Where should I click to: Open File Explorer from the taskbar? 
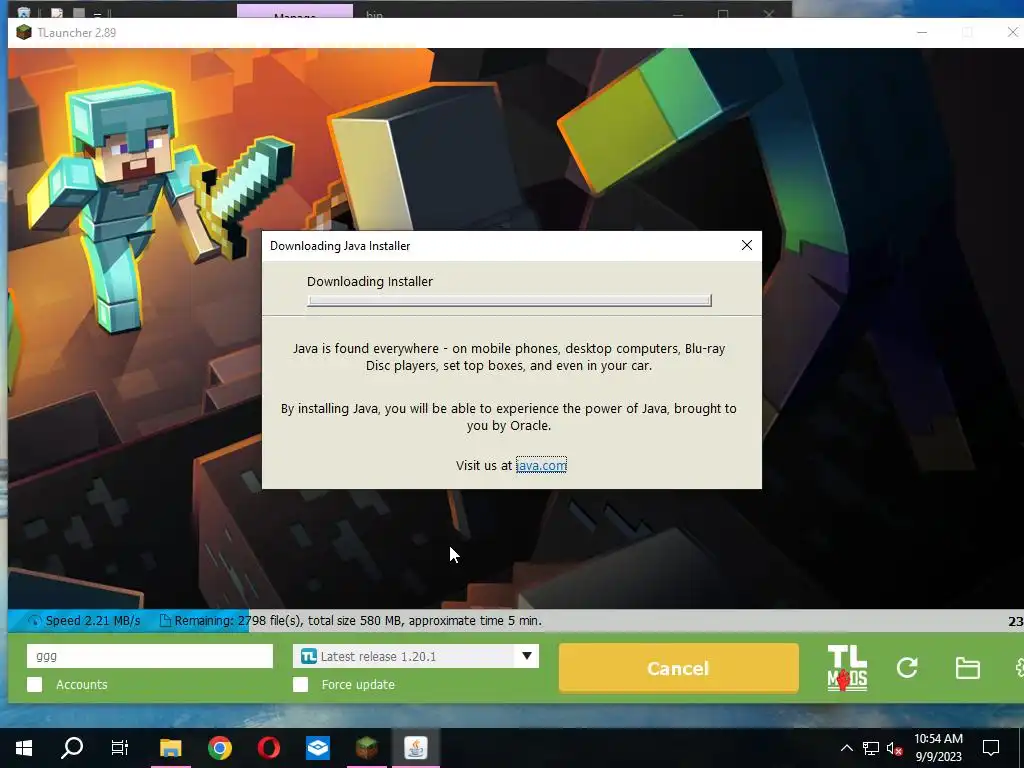point(170,748)
